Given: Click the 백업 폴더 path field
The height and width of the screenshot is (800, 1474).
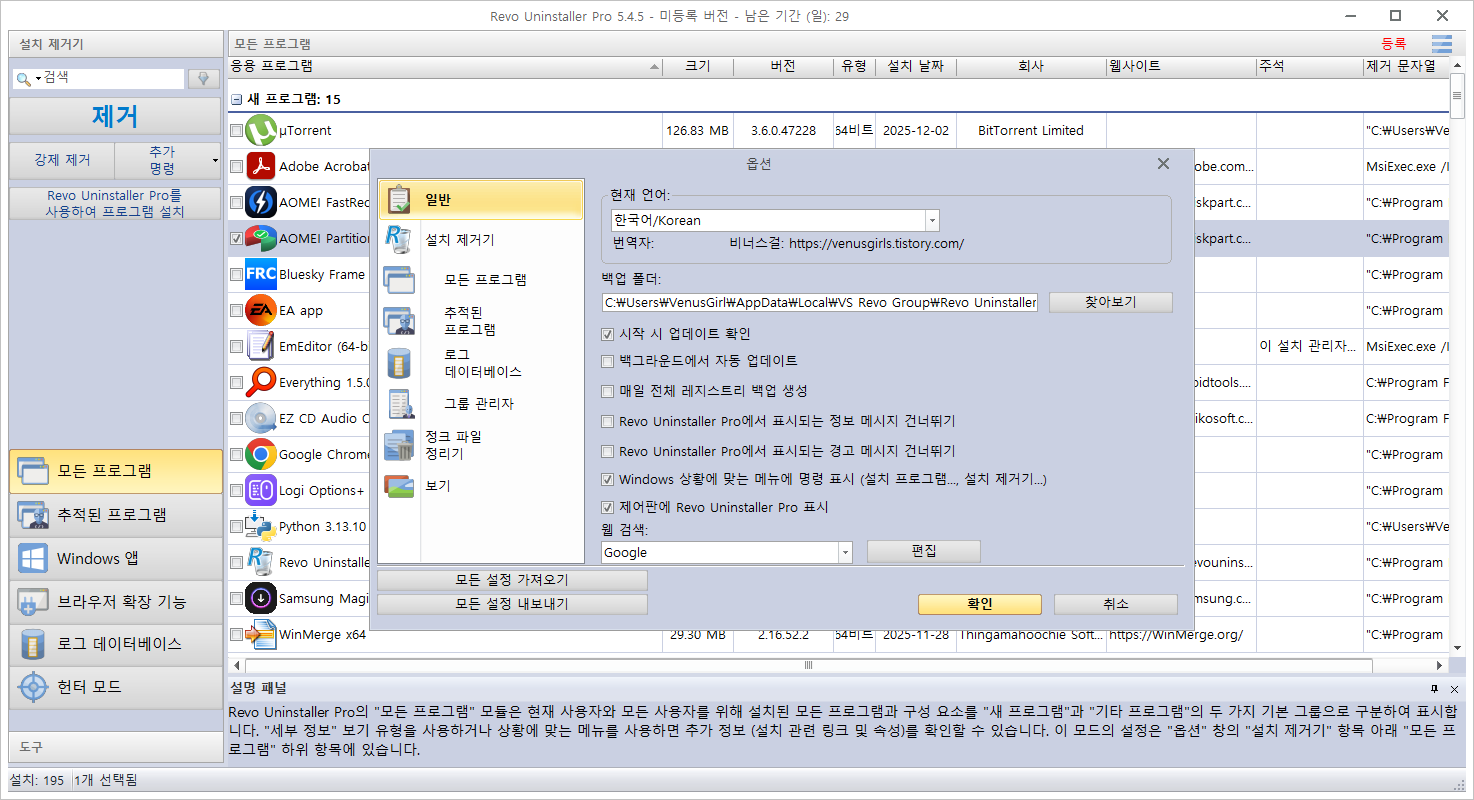Looking at the screenshot, I should 821,302.
